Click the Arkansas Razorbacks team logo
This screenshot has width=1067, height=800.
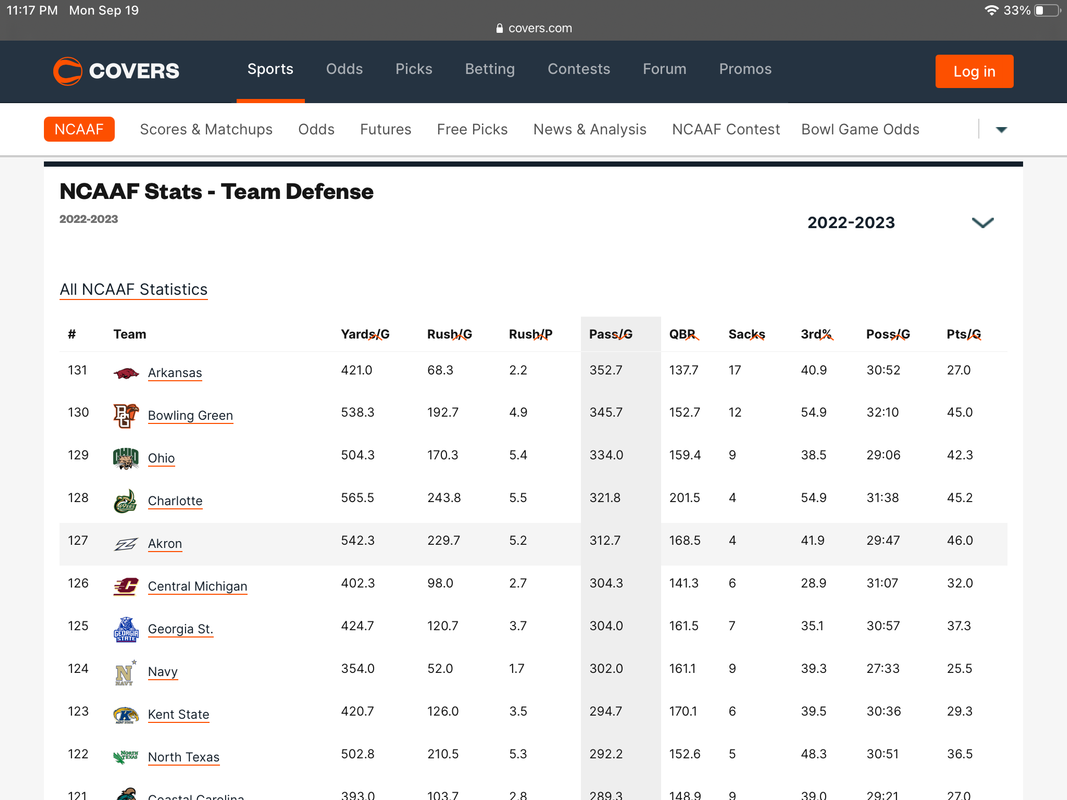pyautogui.click(x=126, y=373)
